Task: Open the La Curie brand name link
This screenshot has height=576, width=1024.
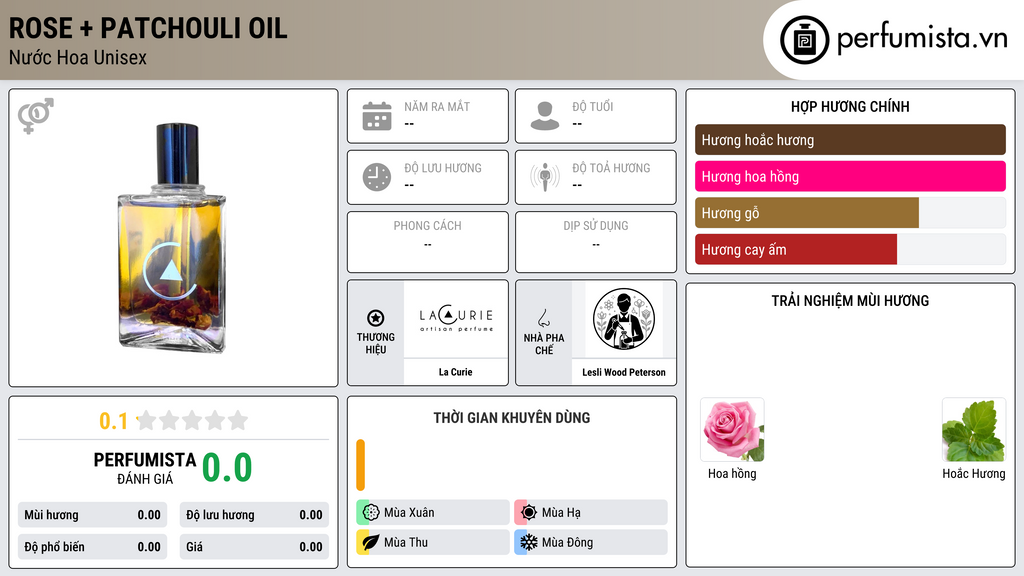Action: click(455, 372)
